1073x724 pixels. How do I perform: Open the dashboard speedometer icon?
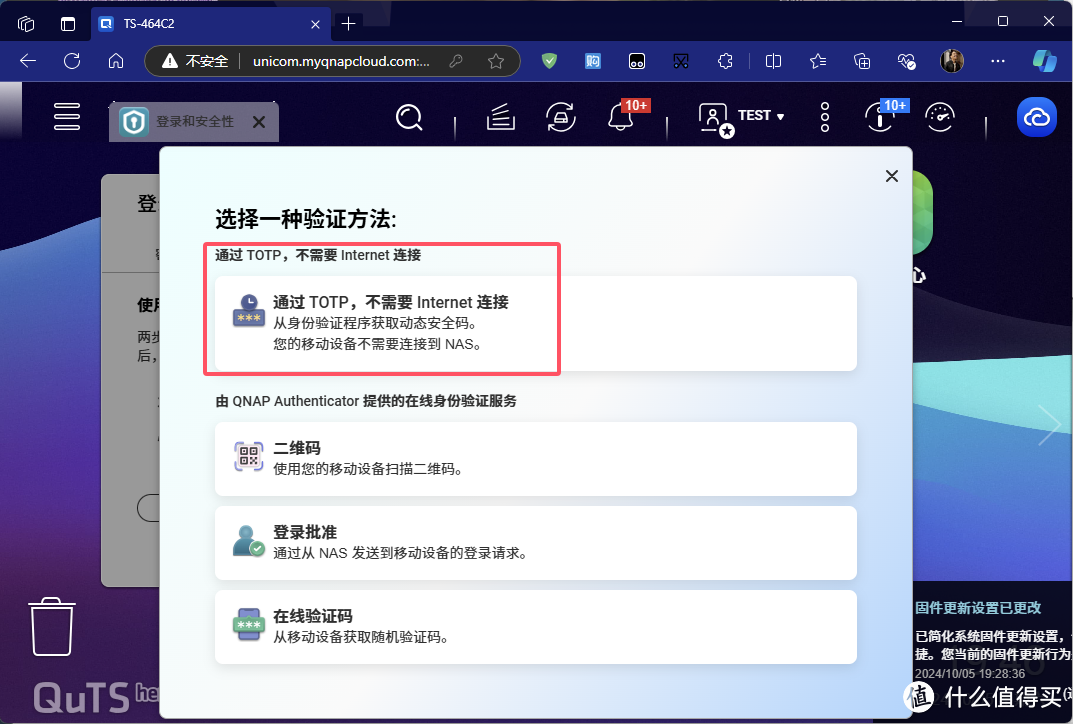940,117
